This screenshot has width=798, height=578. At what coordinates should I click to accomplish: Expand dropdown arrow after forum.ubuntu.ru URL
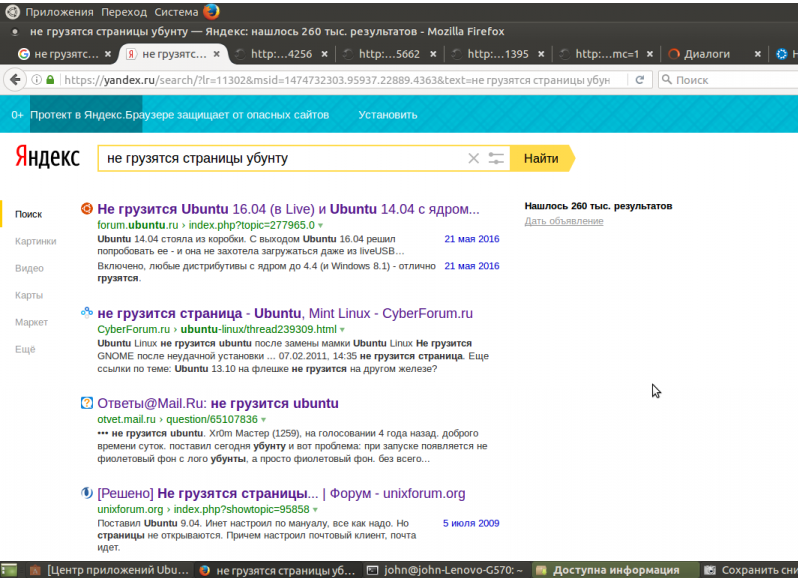click(321, 225)
